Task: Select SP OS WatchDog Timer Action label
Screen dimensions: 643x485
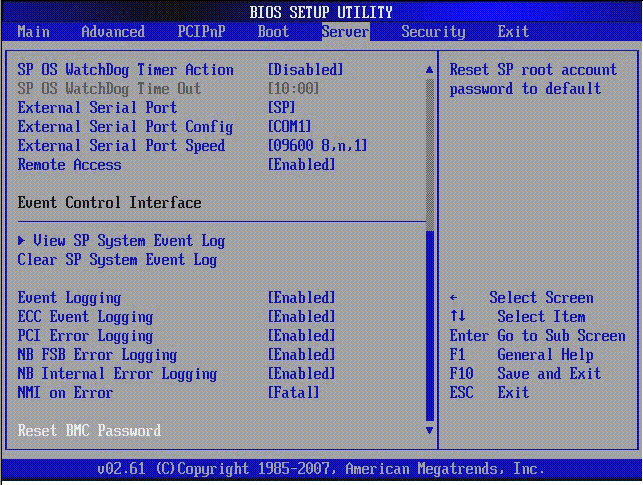Action: 125,70
